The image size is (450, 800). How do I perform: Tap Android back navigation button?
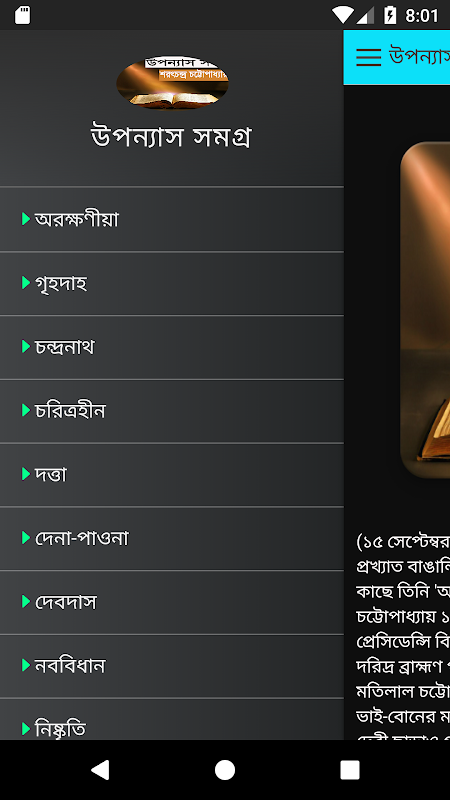100,770
